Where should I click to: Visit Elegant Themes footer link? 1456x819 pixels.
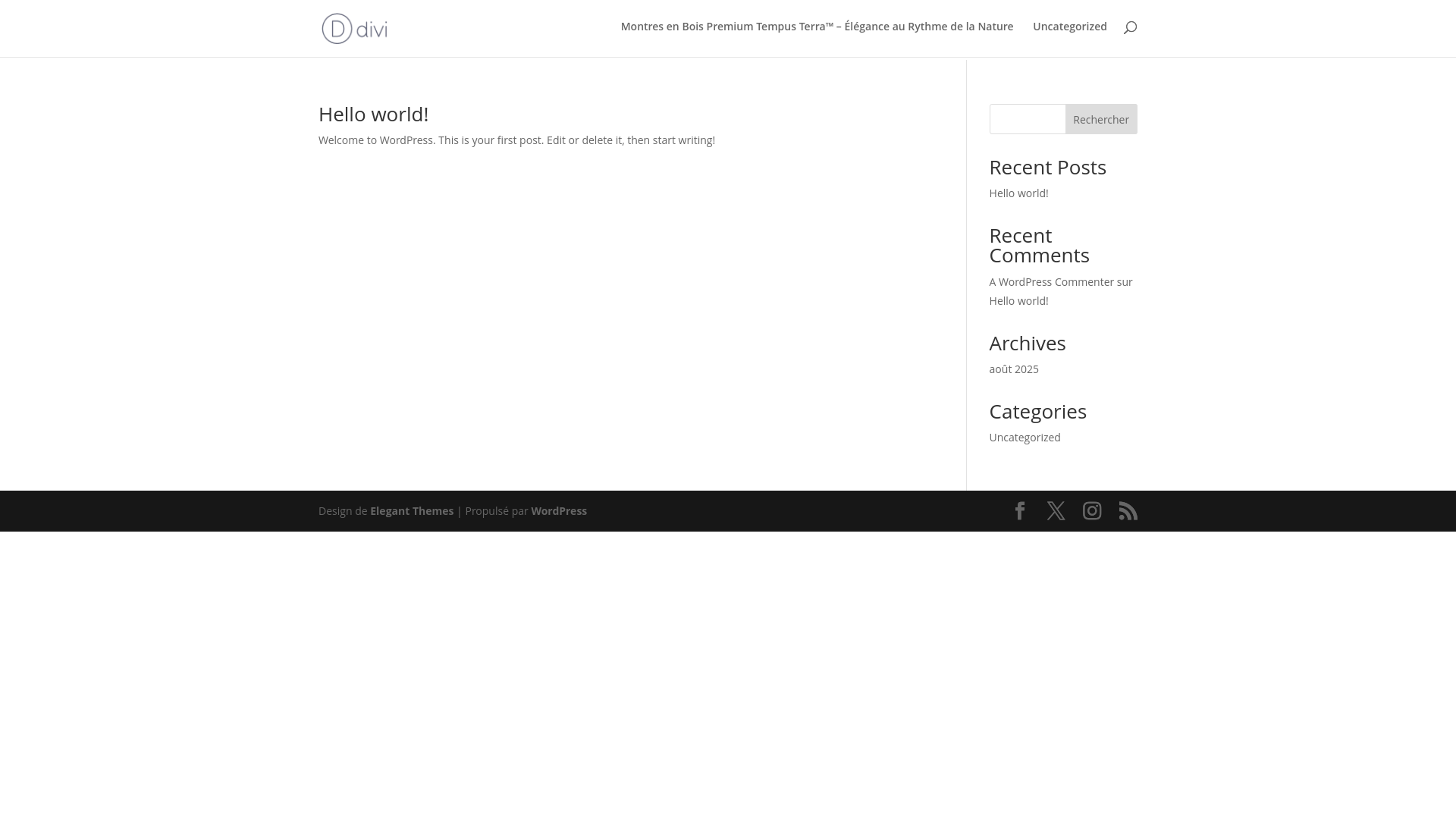click(x=412, y=511)
